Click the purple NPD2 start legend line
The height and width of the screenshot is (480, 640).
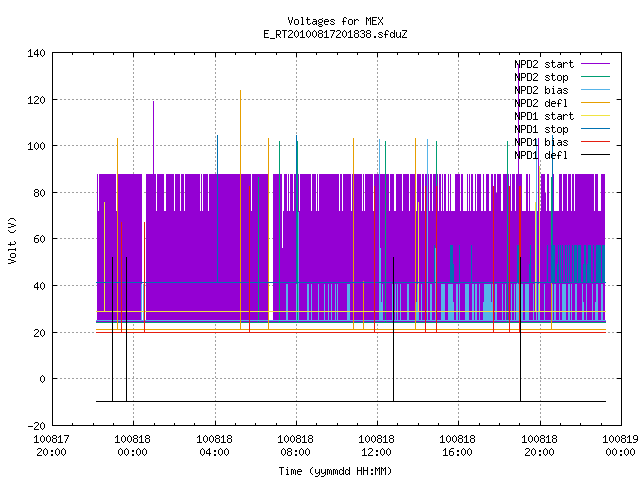point(596,64)
